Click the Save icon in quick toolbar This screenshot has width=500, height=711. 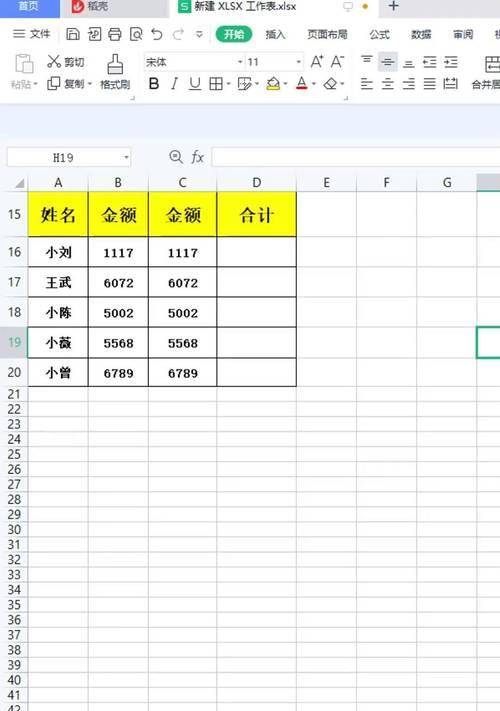coord(73,34)
